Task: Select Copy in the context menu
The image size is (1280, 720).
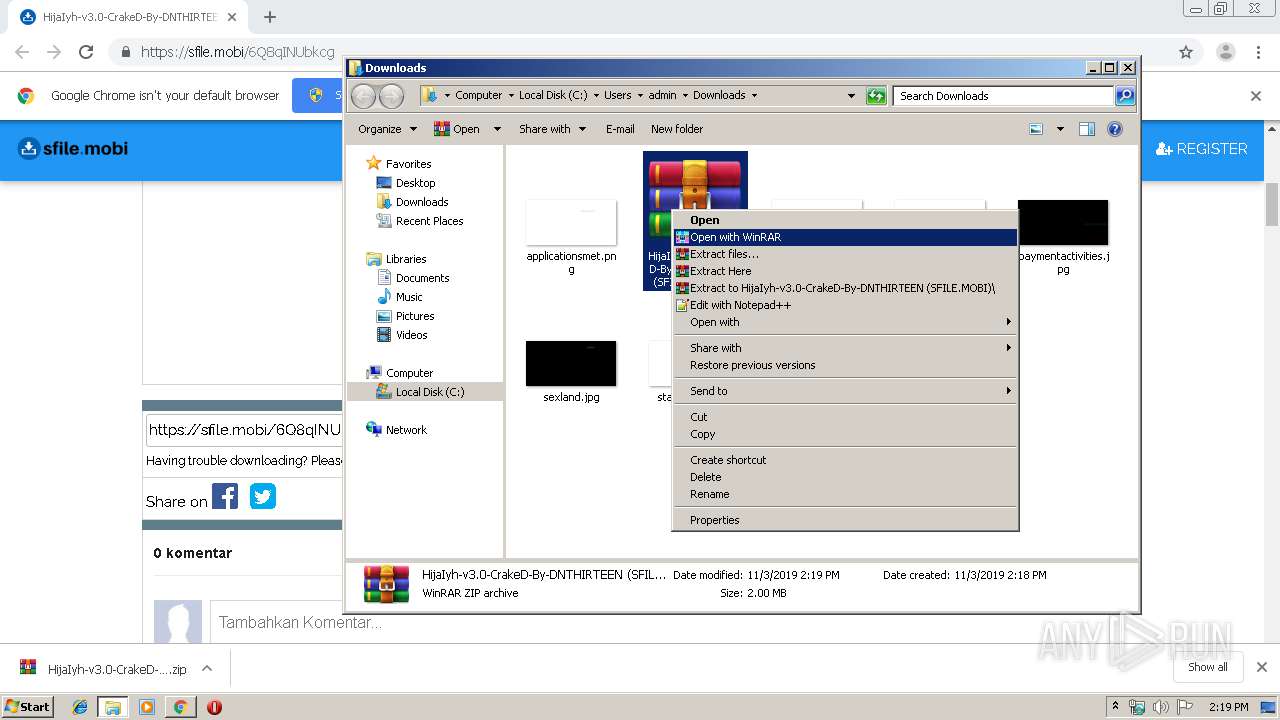Action: click(845, 434)
